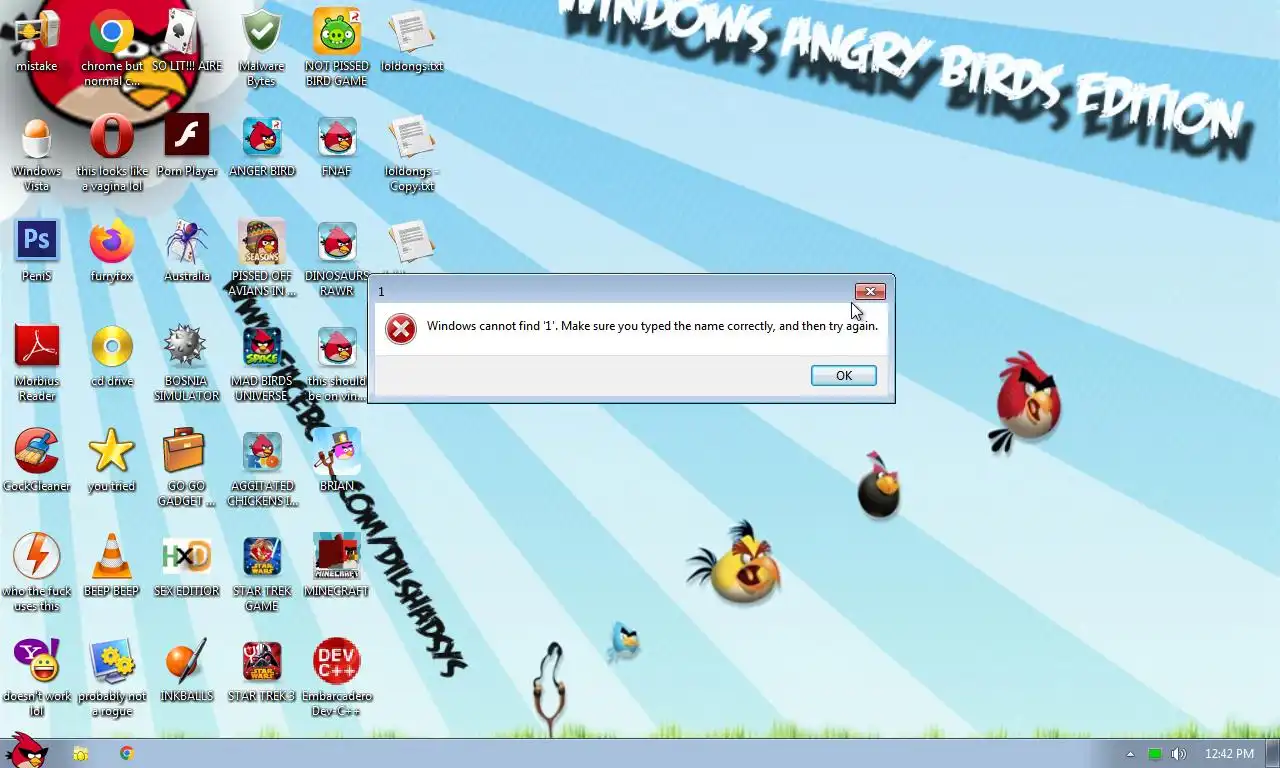Select the "Windows Vista" egg icon
1280x768 pixels.
click(37, 153)
